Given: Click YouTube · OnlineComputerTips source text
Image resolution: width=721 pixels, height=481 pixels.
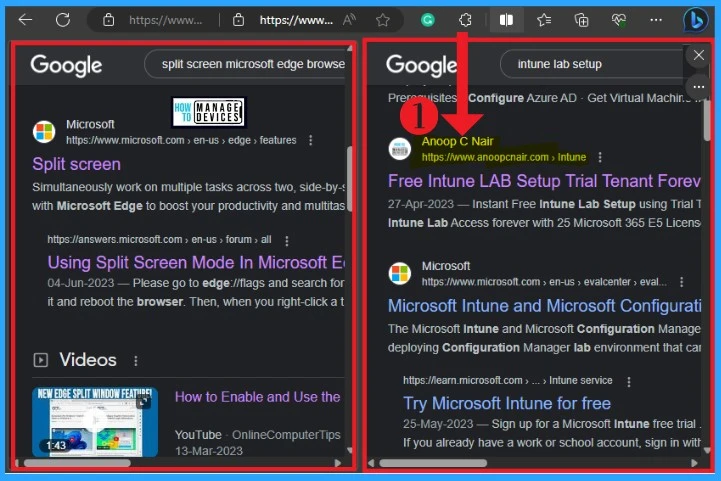Looking at the screenshot, I should click(258, 435).
